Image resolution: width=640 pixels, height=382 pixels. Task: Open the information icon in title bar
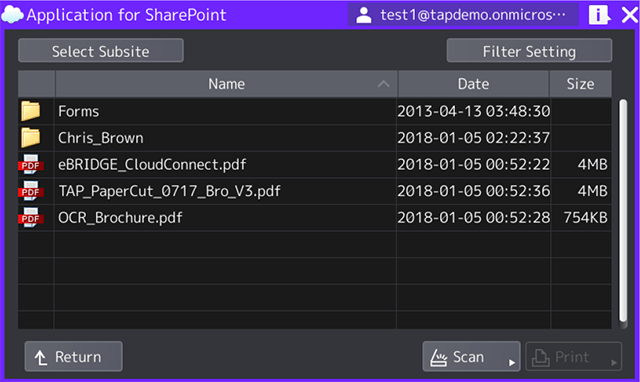click(x=599, y=15)
